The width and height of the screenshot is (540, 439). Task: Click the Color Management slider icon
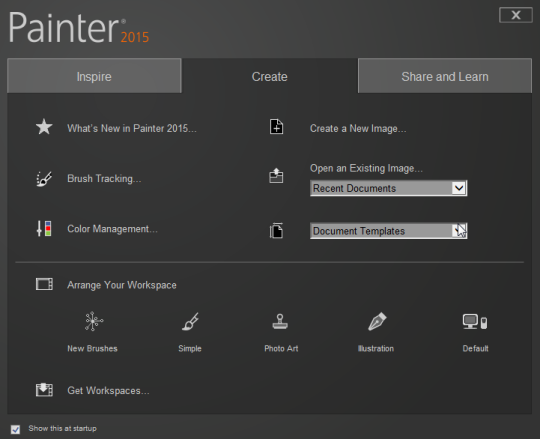click(44, 228)
